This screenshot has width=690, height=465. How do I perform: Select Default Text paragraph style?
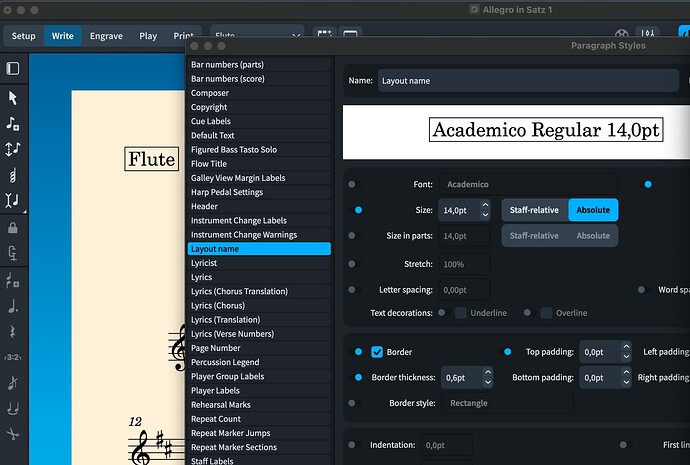[259, 135]
